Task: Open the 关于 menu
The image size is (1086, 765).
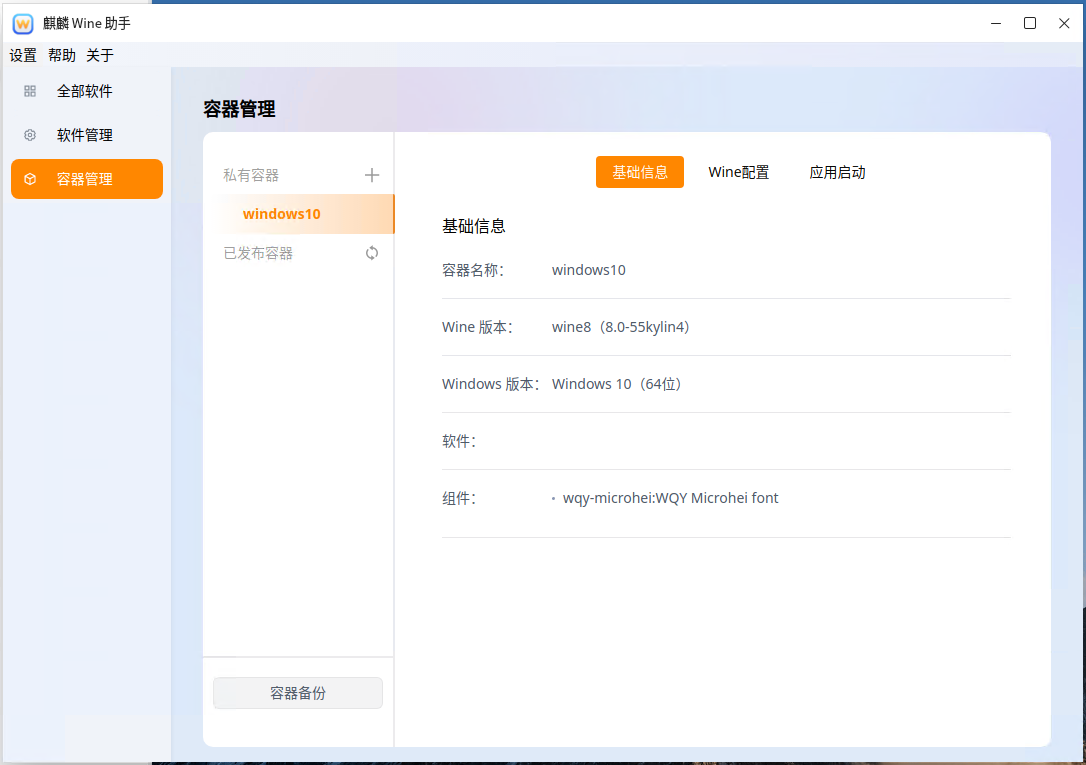Action: [100, 55]
